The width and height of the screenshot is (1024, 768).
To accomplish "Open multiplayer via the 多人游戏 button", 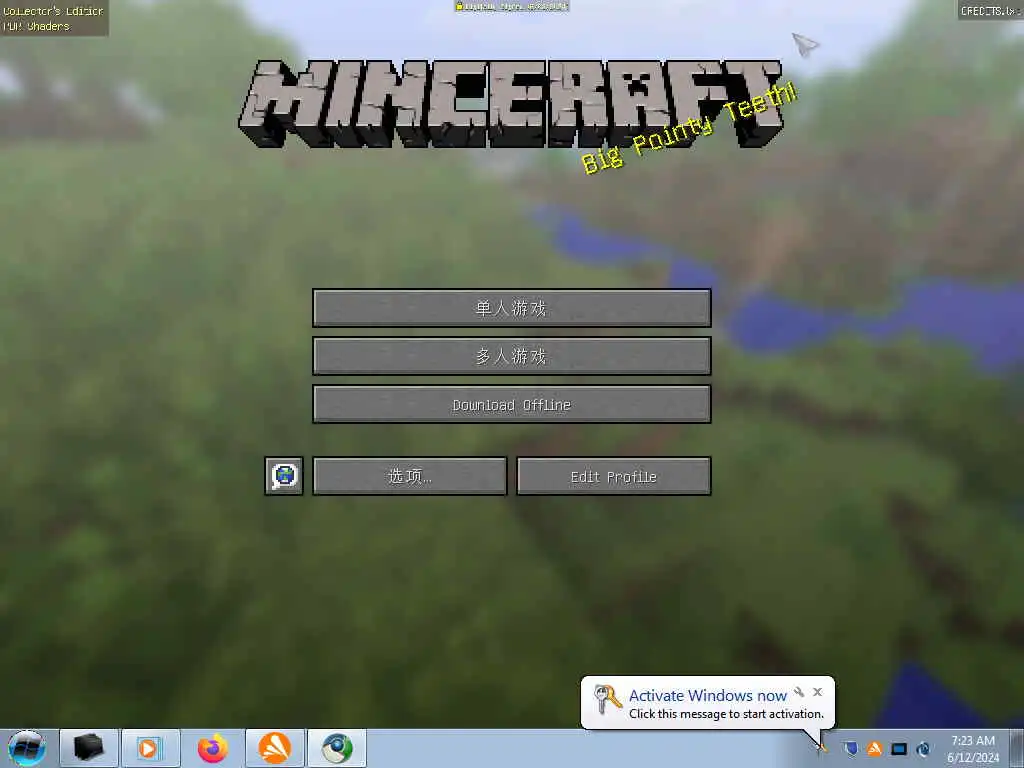I will coord(511,356).
